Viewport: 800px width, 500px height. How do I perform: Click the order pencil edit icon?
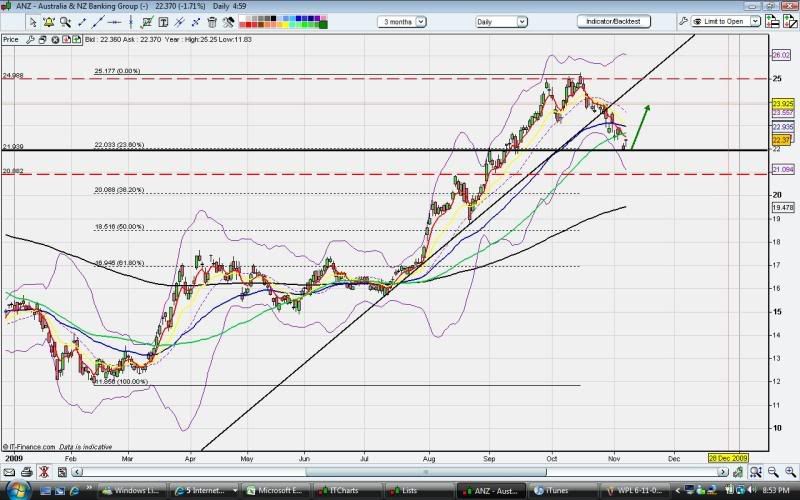coord(791,21)
